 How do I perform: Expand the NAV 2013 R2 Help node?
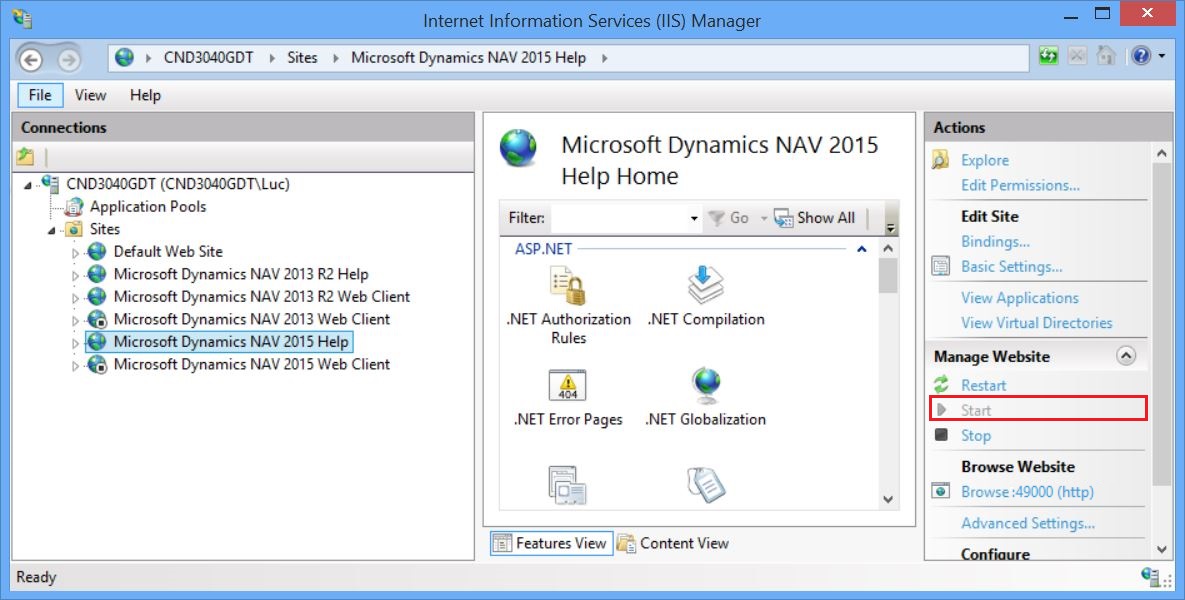(x=75, y=276)
